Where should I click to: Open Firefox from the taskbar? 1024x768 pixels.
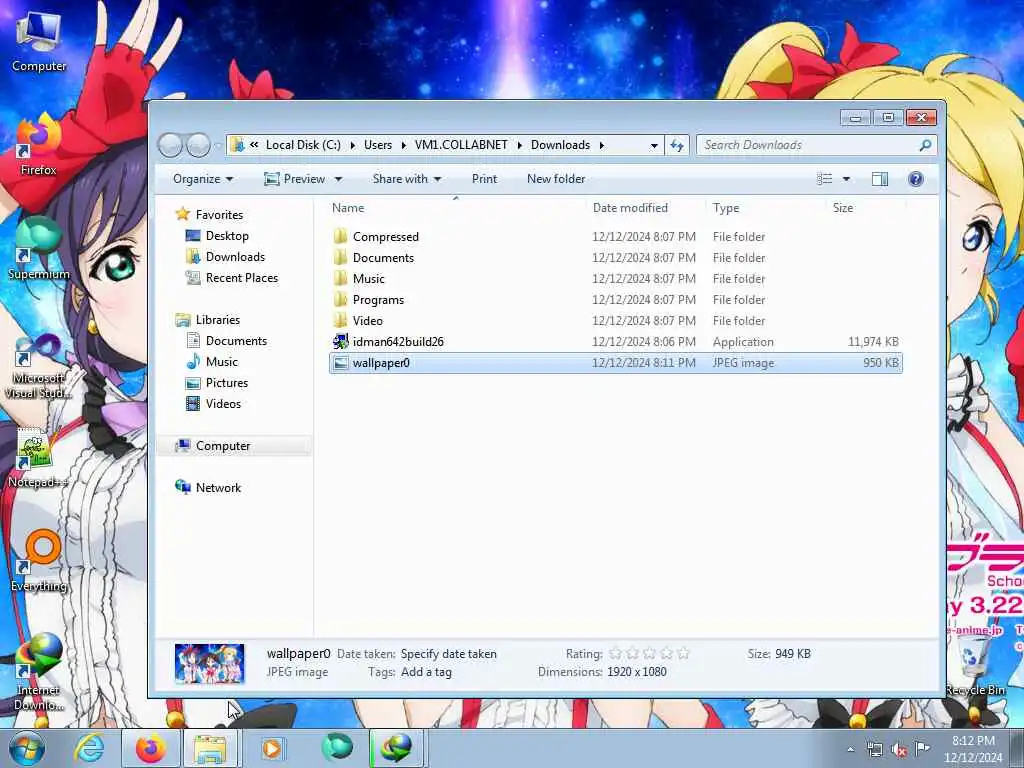[x=150, y=748]
